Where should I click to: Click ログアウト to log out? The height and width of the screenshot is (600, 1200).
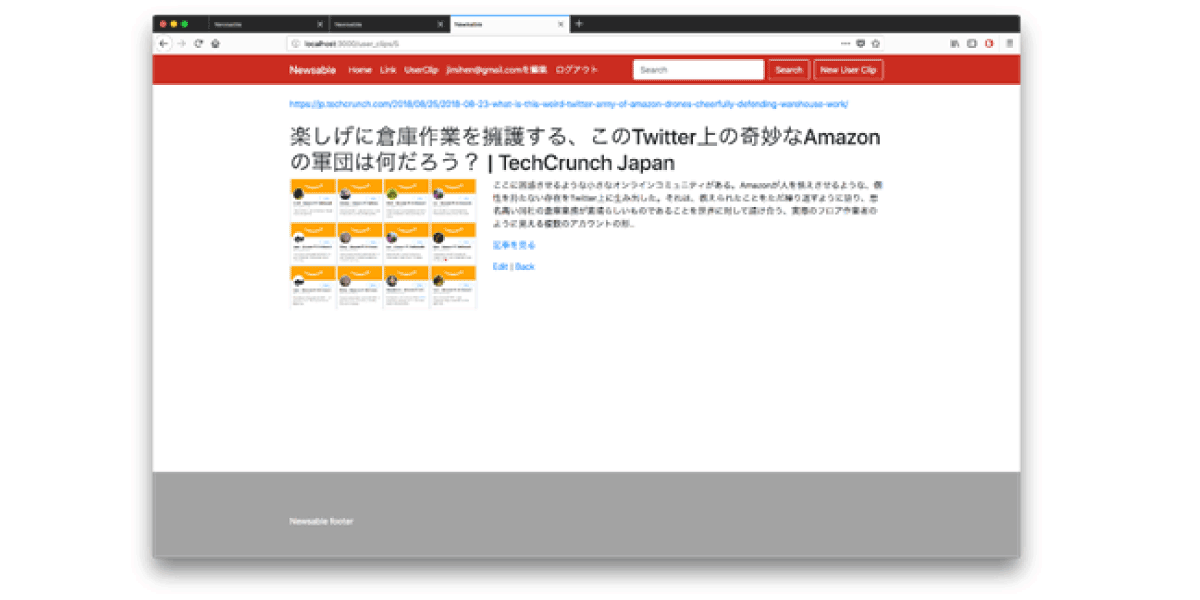point(577,70)
